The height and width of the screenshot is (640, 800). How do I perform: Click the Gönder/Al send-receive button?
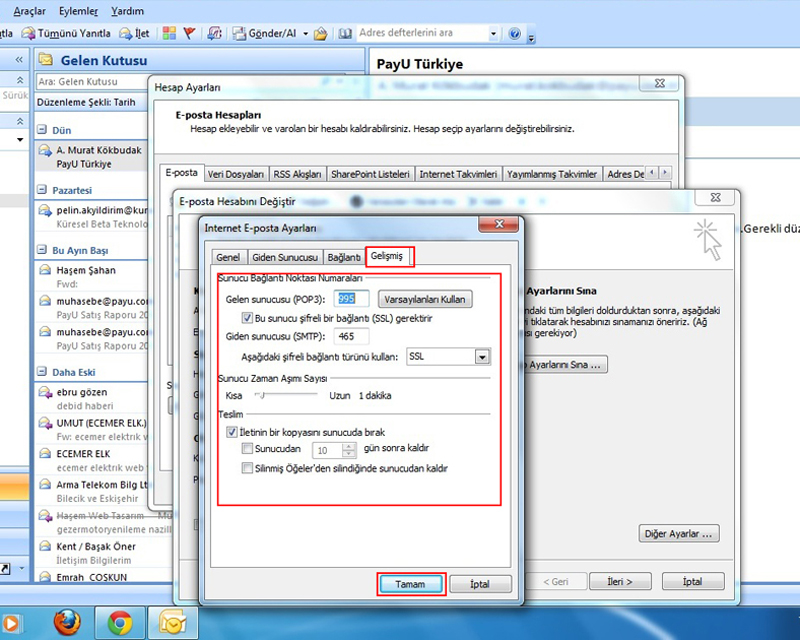[265, 33]
